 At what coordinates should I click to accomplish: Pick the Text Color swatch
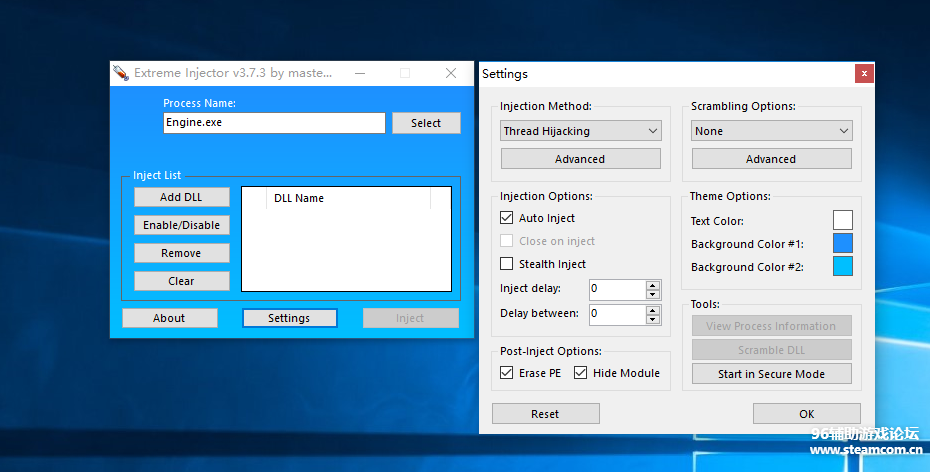click(x=843, y=220)
